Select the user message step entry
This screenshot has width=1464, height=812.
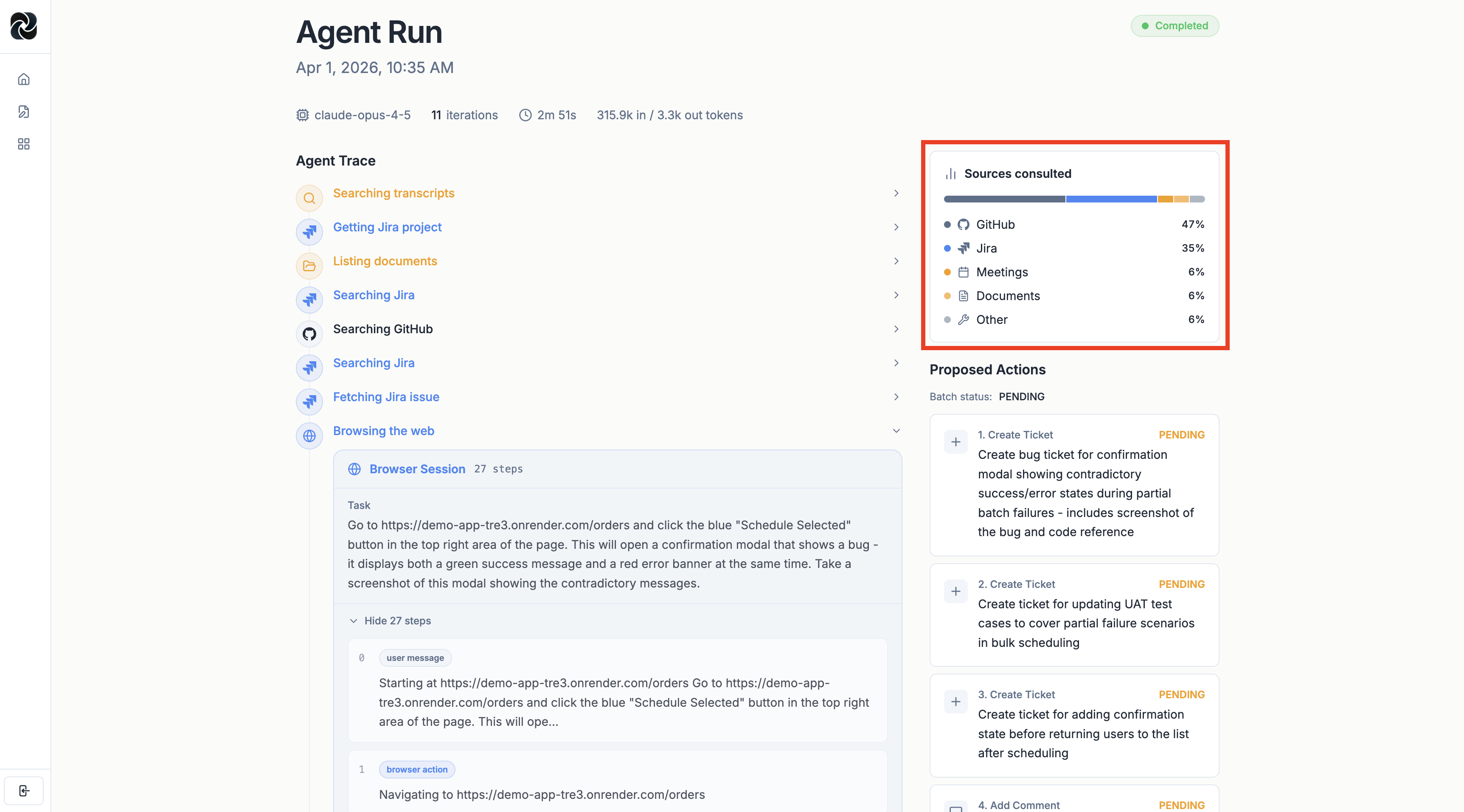click(415, 657)
